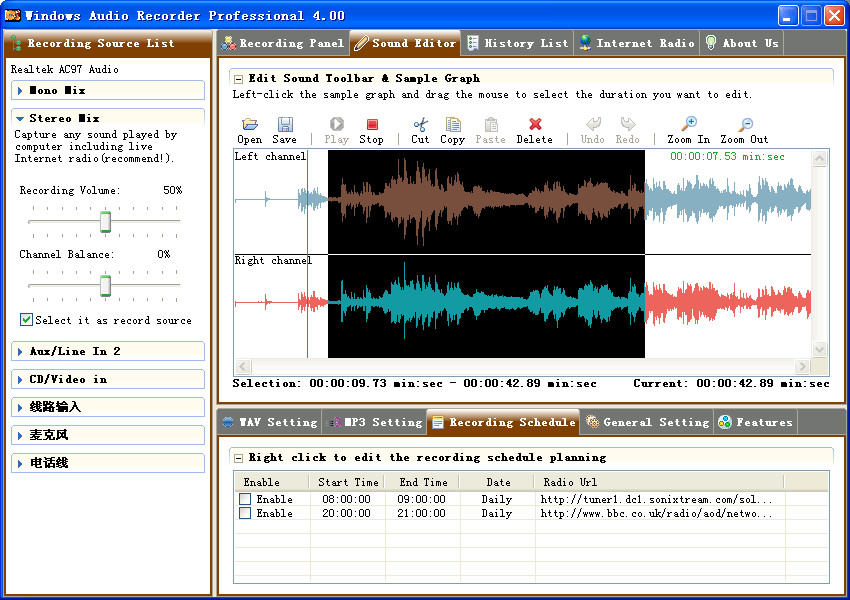Open the MP3 Setting tab
850x600 pixels.
[375, 422]
